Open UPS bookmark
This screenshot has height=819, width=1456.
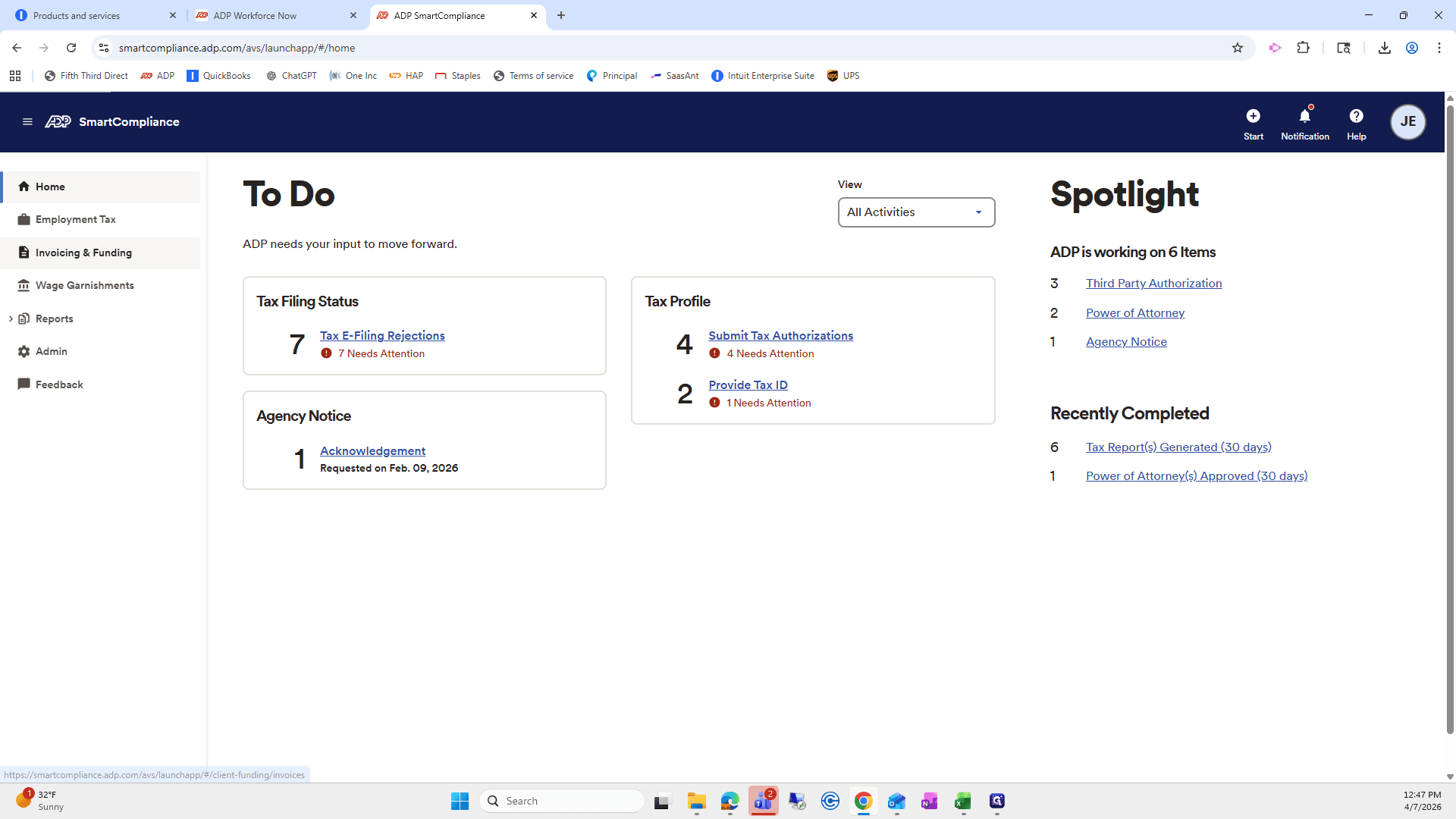(x=843, y=76)
